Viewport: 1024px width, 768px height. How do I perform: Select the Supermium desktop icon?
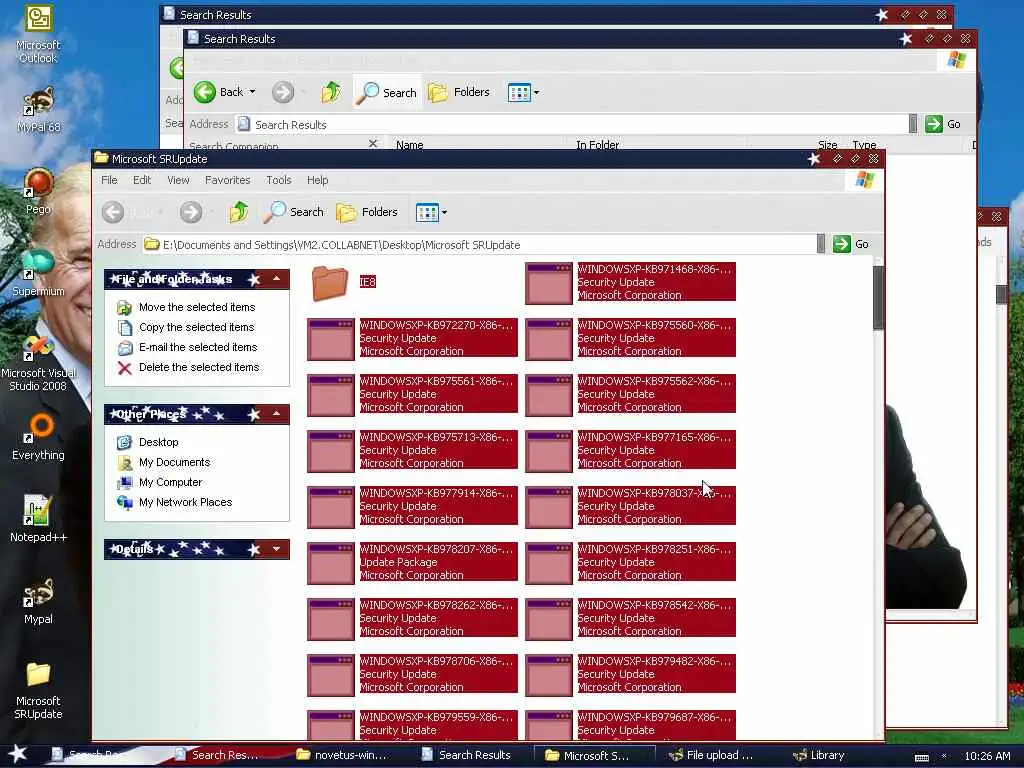click(x=38, y=273)
